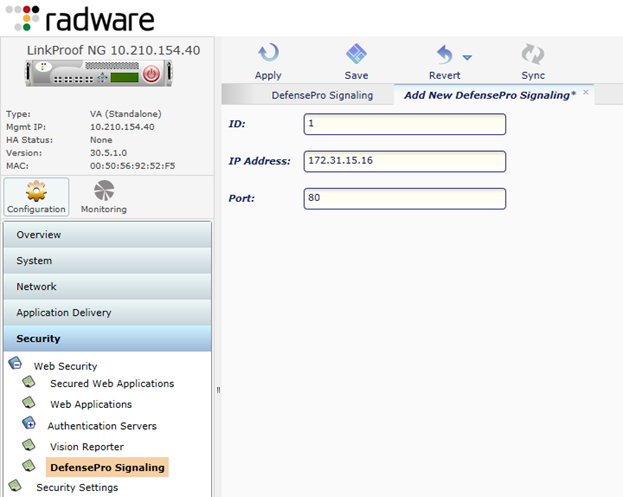Select the MAC value 00:50:56:92:52:F5
Image resolution: width=623 pixels, height=497 pixels.
point(132,166)
